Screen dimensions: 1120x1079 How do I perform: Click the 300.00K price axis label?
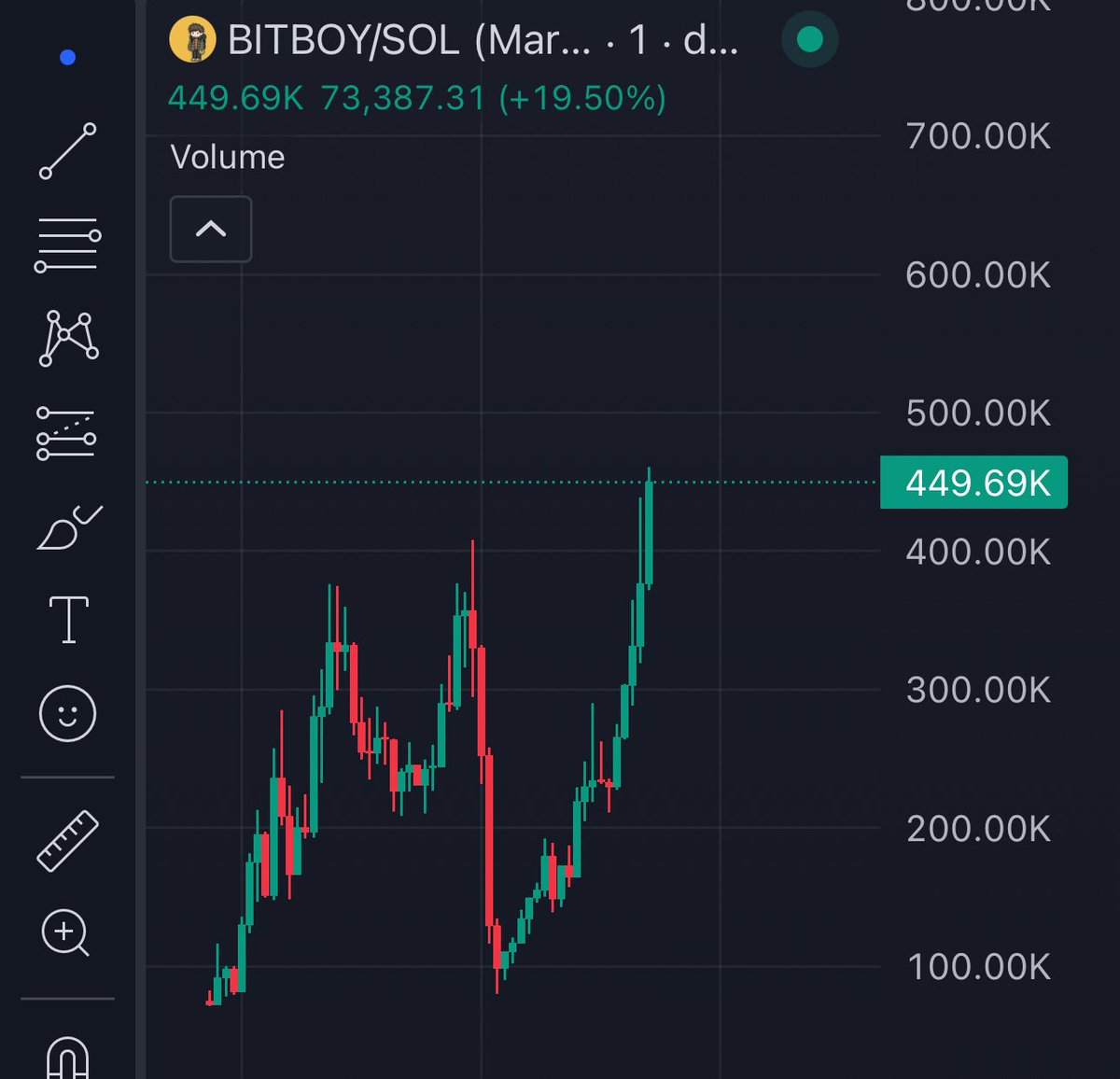pyautogui.click(x=978, y=691)
